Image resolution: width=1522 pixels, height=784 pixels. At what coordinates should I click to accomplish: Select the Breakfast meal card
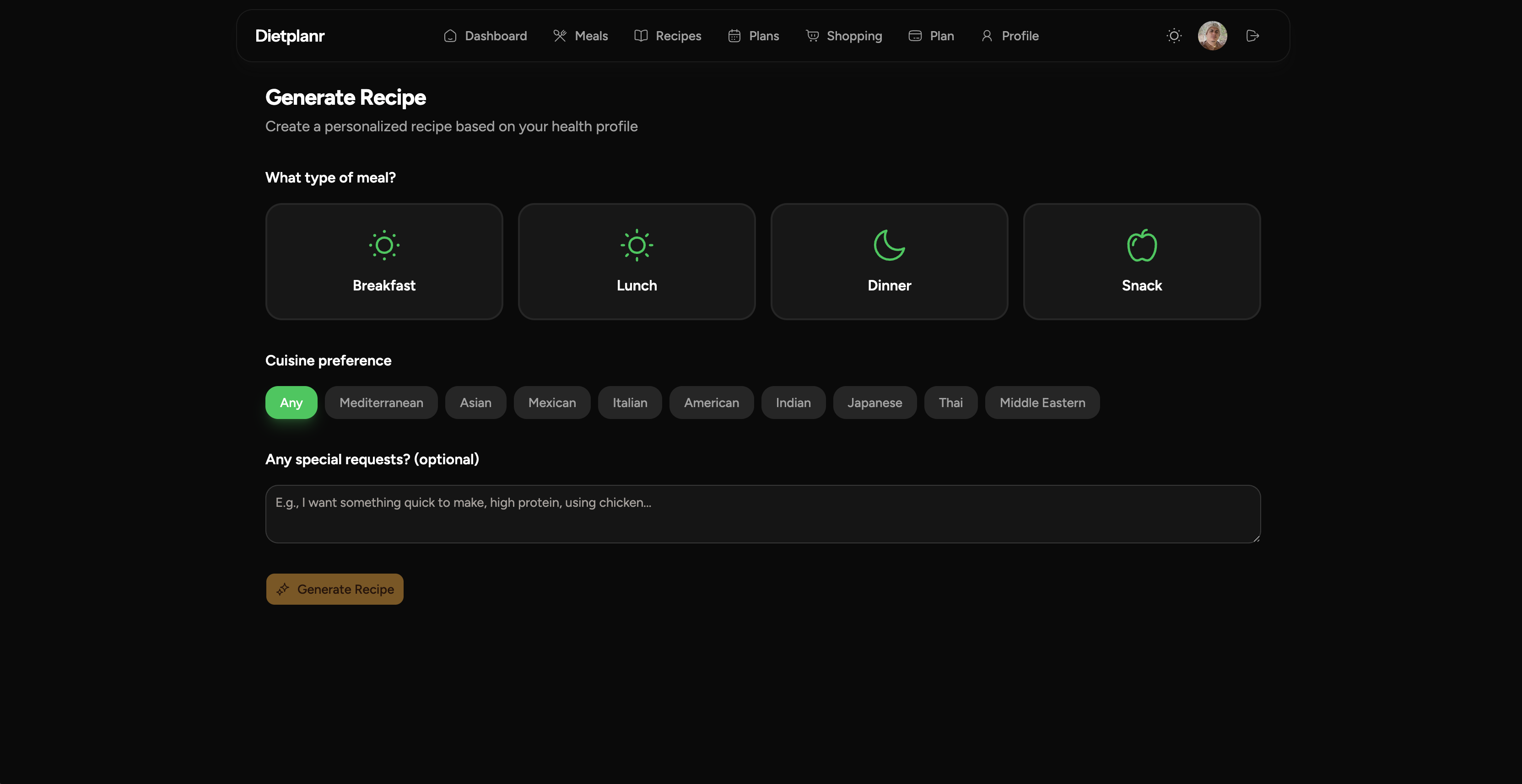click(x=383, y=261)
